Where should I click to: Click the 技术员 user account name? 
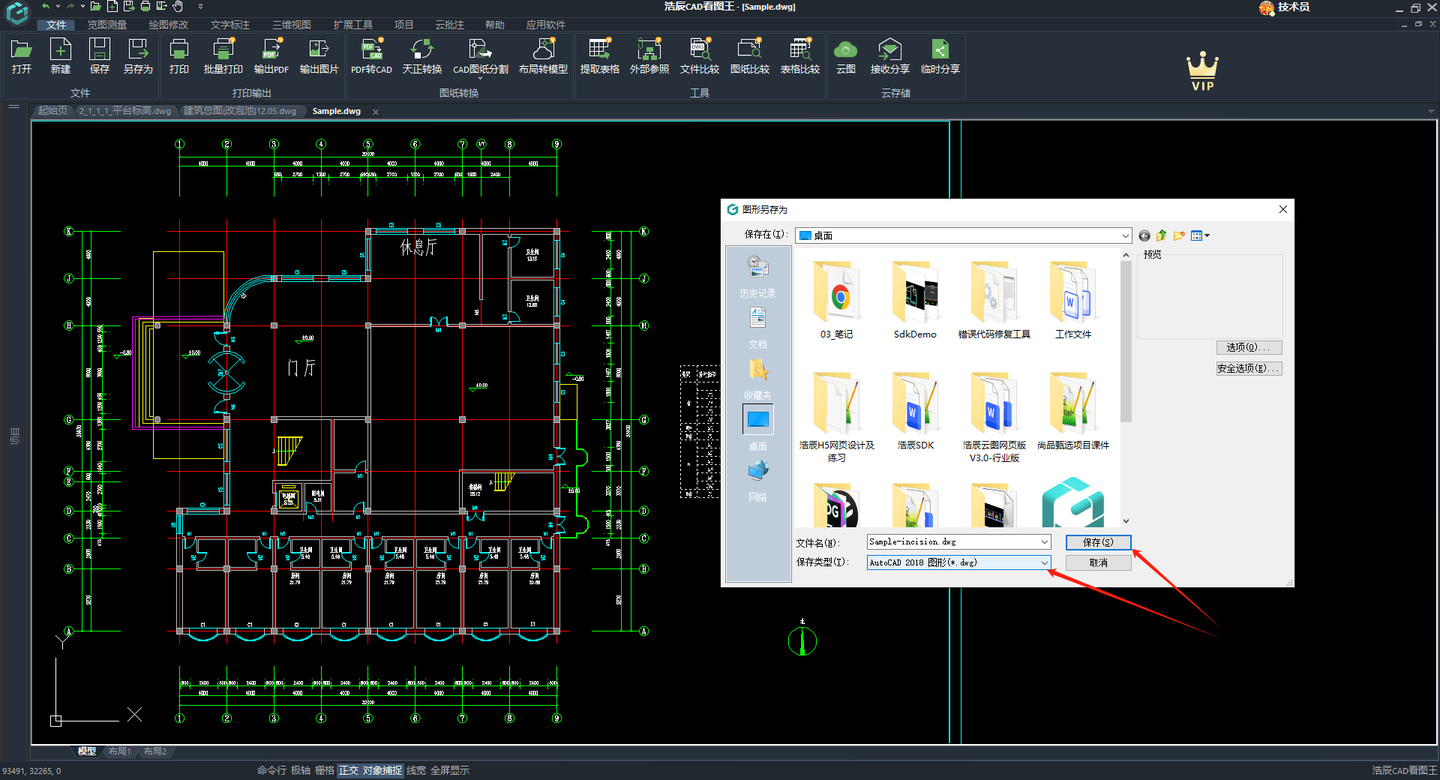(1293, 7)
